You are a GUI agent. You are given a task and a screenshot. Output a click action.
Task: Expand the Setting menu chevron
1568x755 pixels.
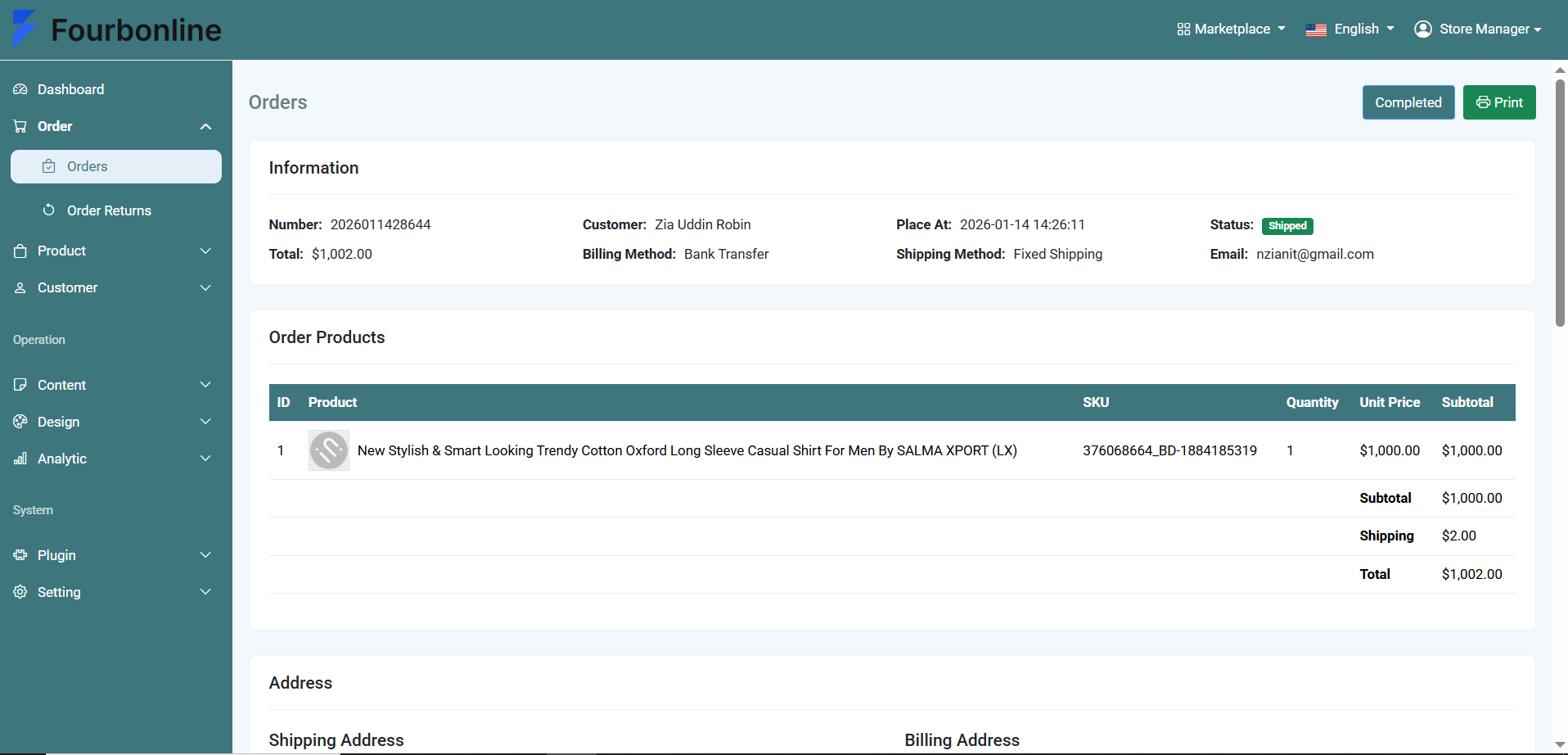205,592
